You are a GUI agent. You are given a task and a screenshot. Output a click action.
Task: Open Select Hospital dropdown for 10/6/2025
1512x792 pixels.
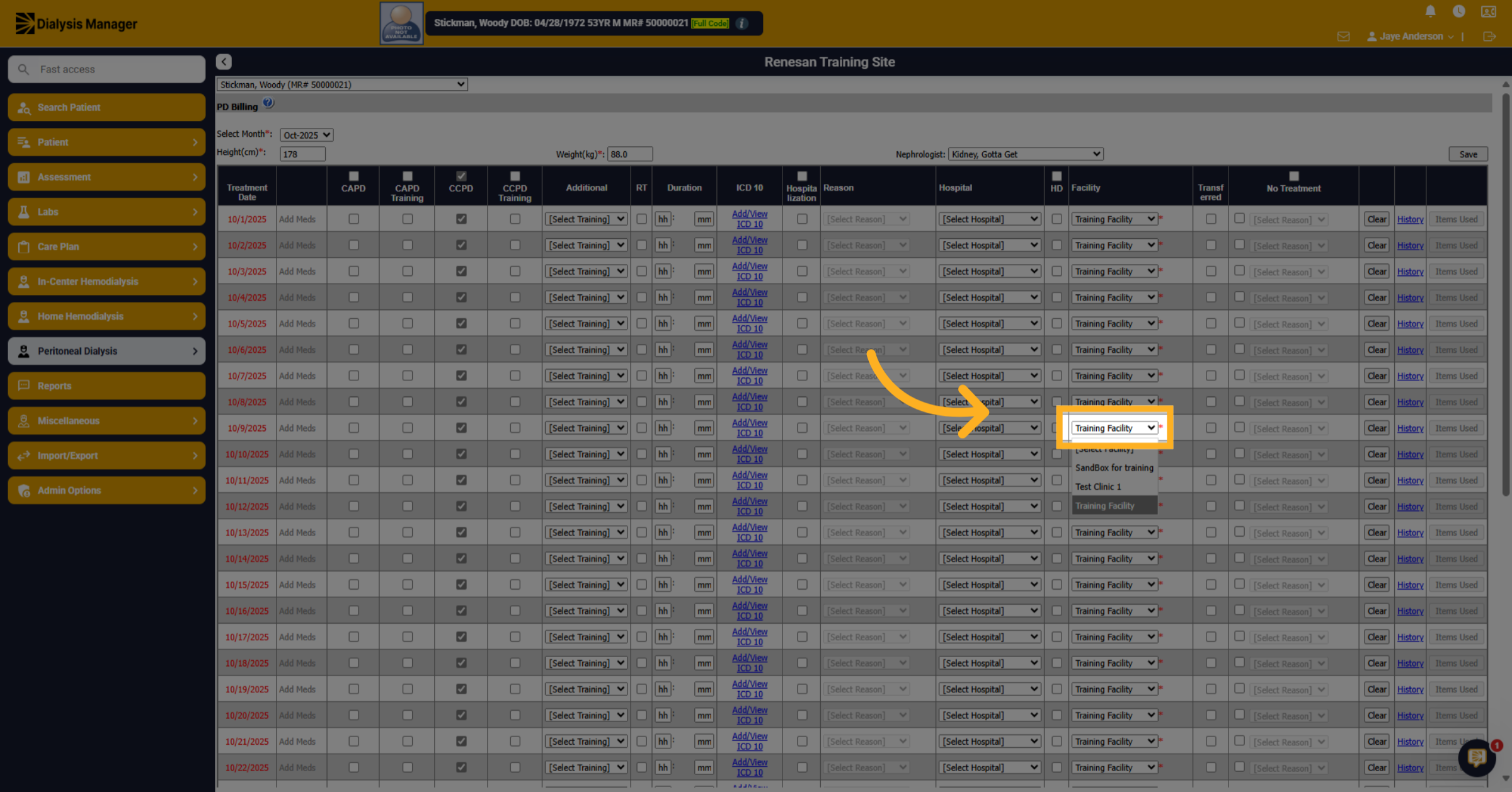990,350
